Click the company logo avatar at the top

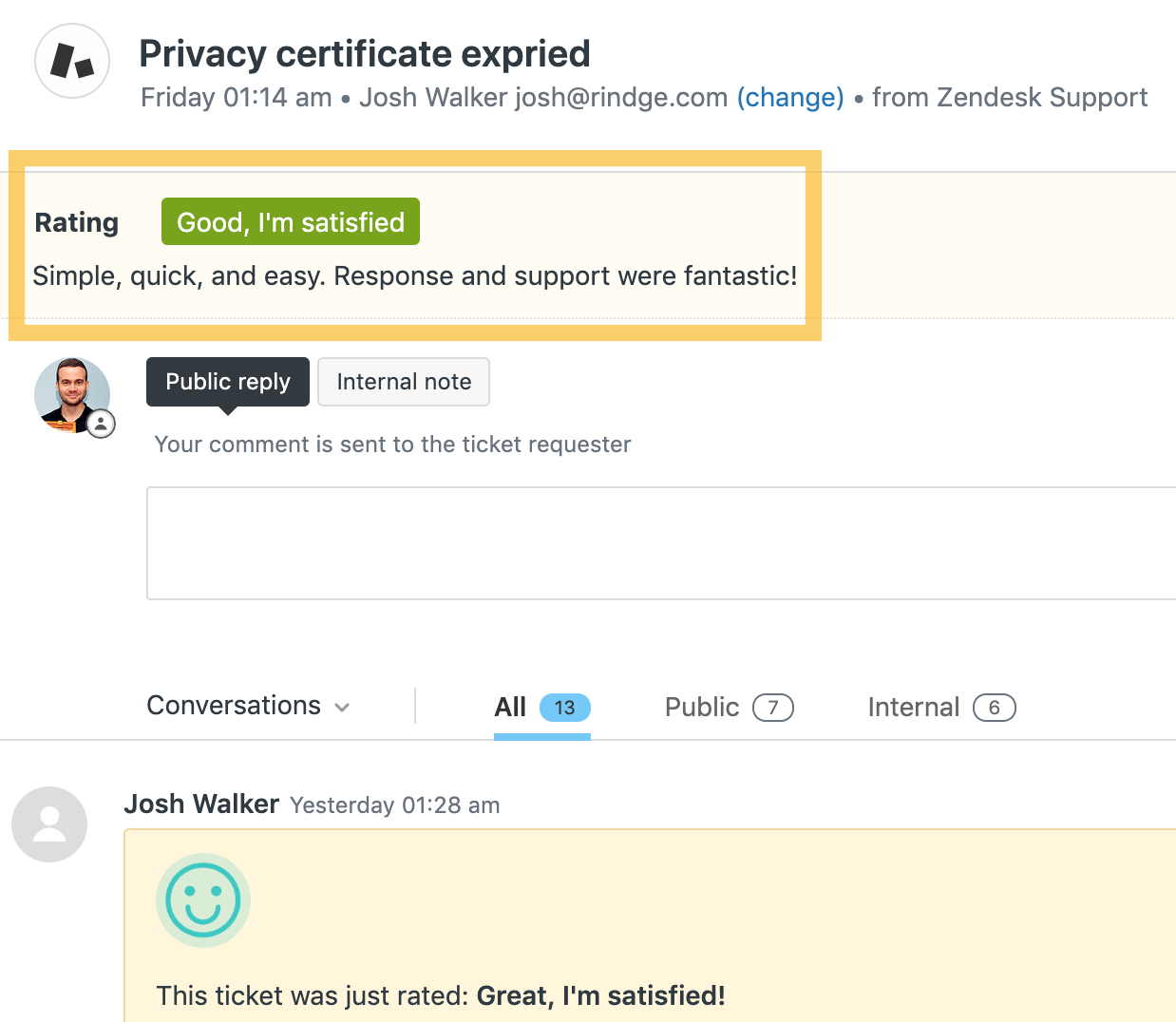click(x=71, y=61)
